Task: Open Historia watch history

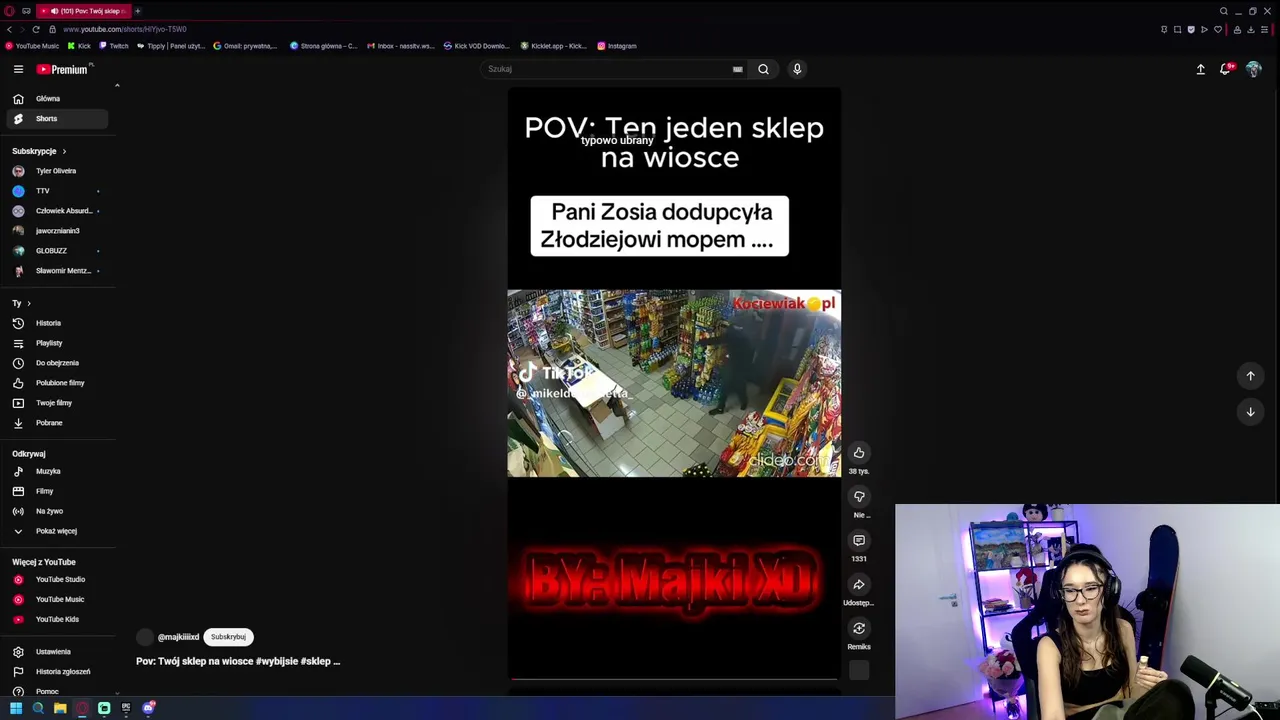Action: [x=57, y=323]
